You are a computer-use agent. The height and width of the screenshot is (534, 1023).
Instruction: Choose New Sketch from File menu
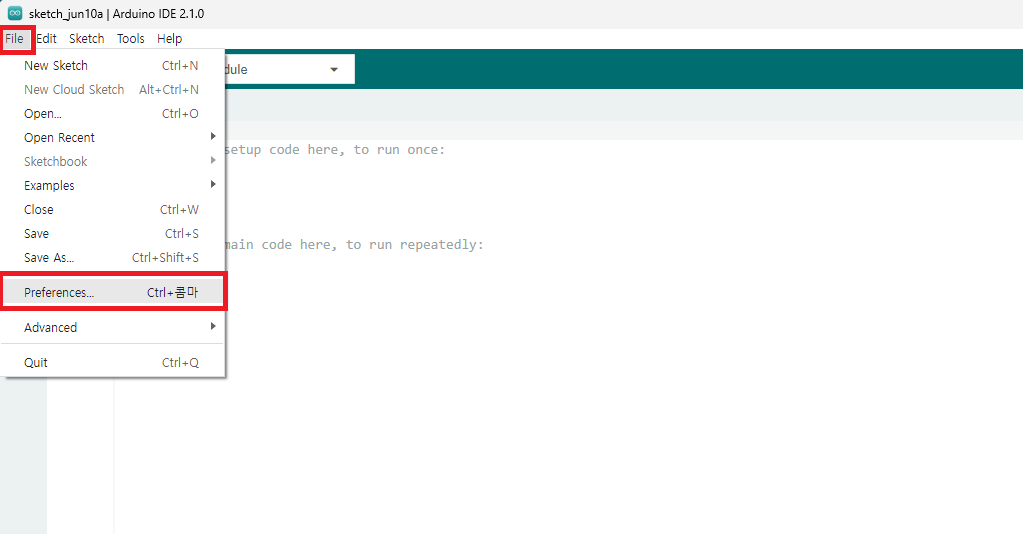coord(112,65)
